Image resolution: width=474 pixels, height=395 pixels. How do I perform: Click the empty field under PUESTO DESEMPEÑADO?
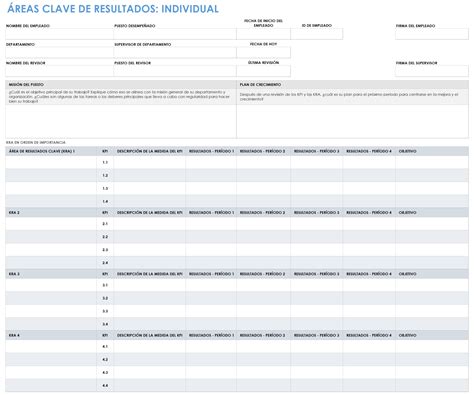[x=175, y=34]
